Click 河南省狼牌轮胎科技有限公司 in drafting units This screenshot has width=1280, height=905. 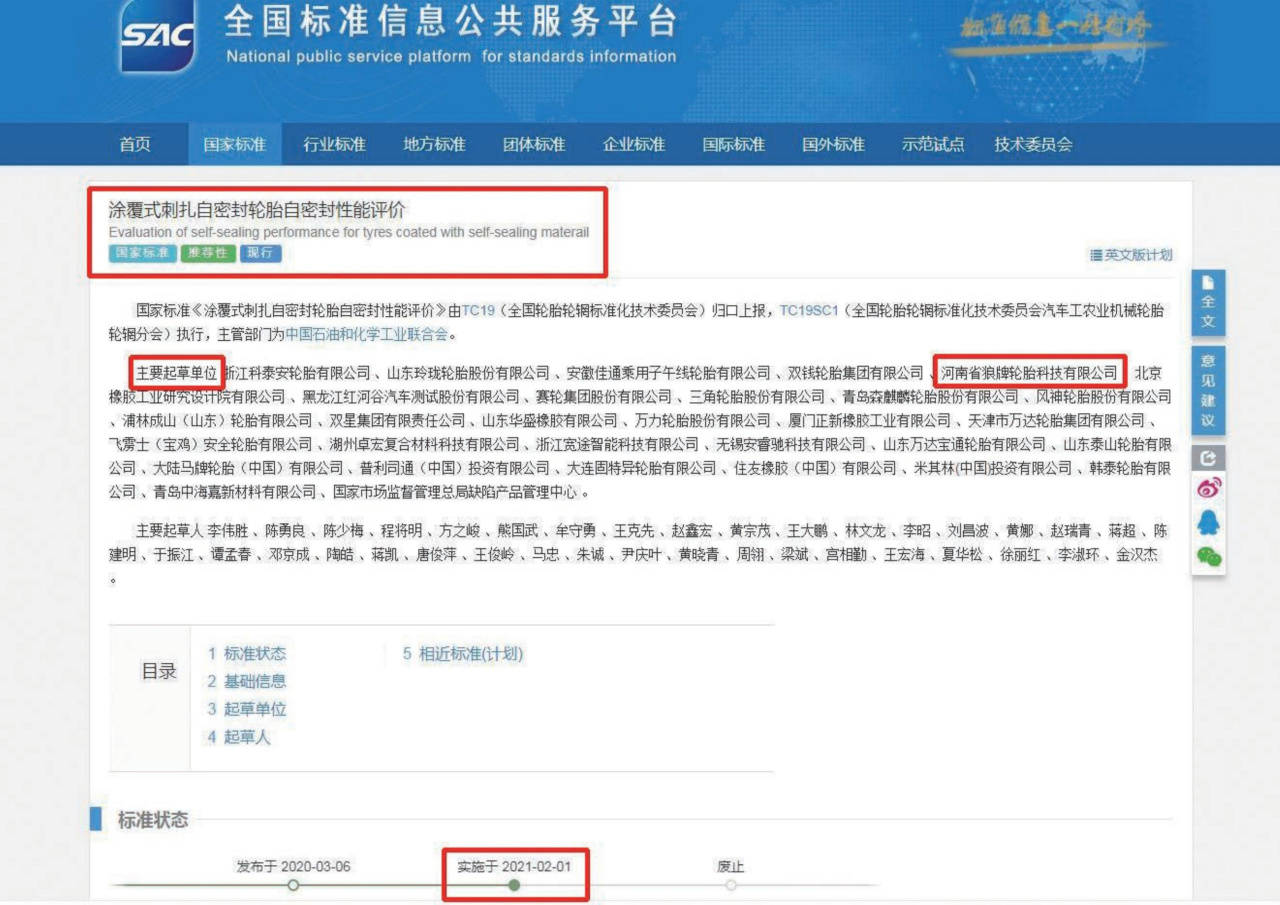[1029, 373]
